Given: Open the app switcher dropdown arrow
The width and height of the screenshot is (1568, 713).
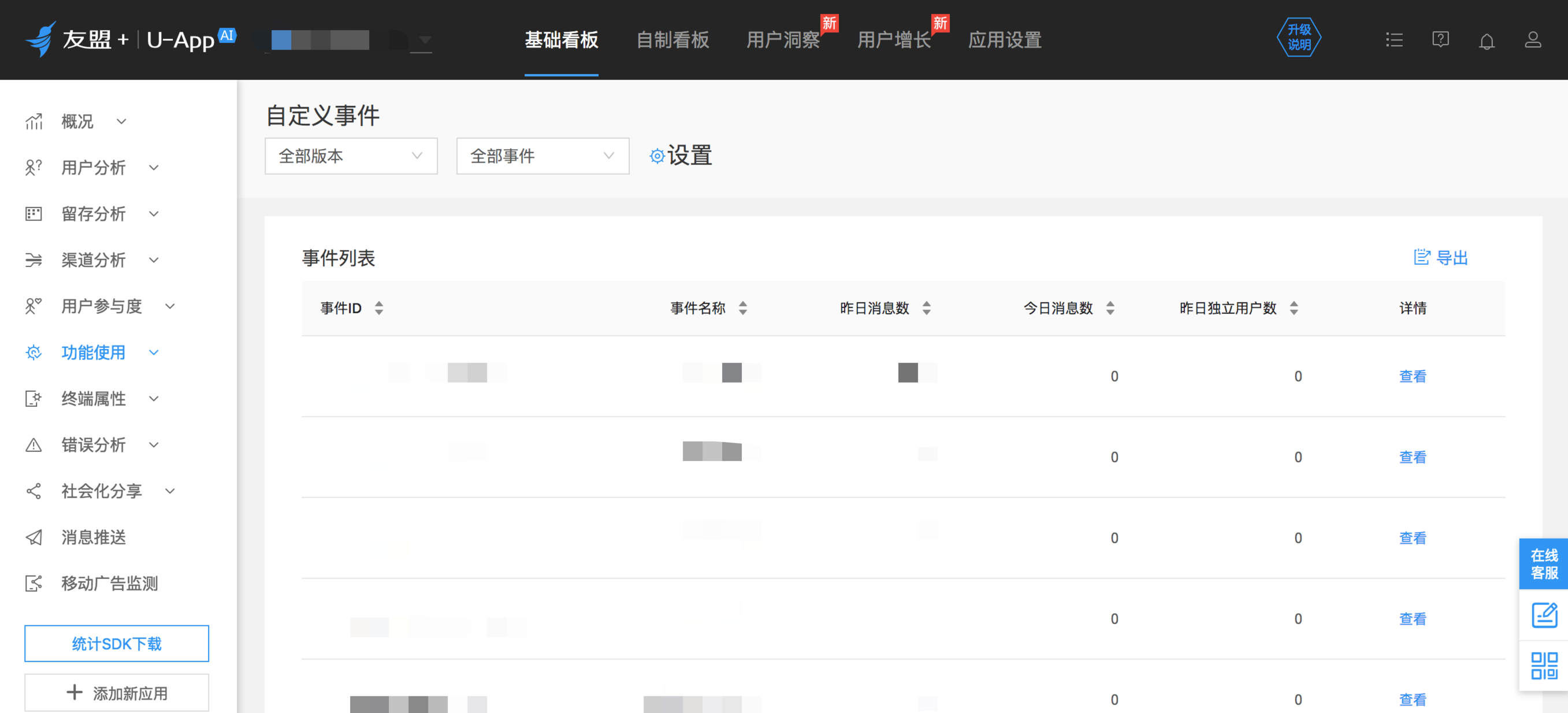Looking at the screenshot, I should [425, 40].
